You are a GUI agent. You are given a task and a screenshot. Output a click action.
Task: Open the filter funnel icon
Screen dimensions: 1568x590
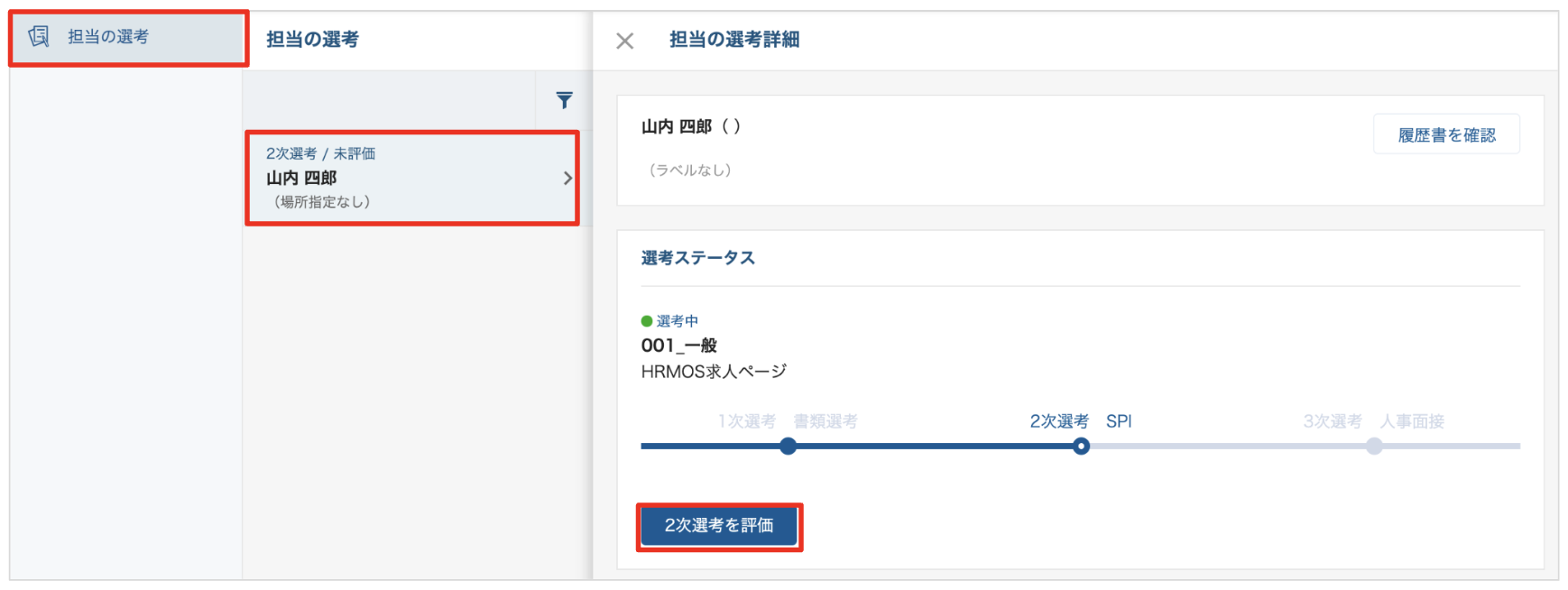(564, 100)
